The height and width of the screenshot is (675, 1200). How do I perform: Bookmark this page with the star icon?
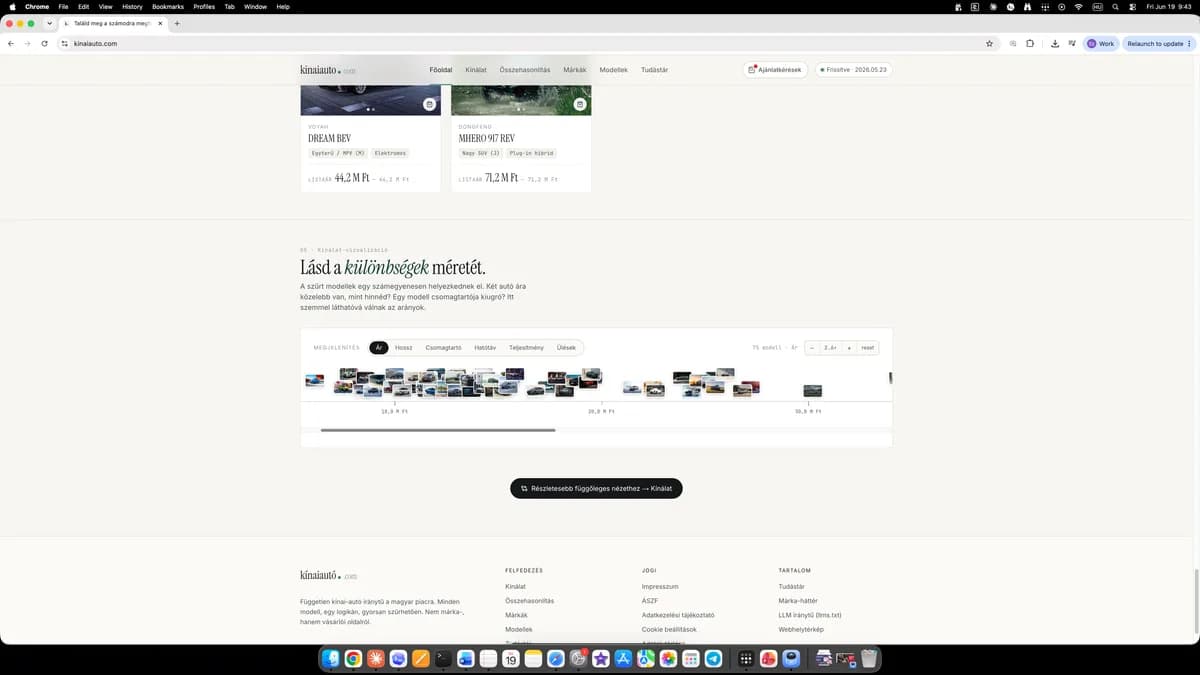click(x=989, y=44)
